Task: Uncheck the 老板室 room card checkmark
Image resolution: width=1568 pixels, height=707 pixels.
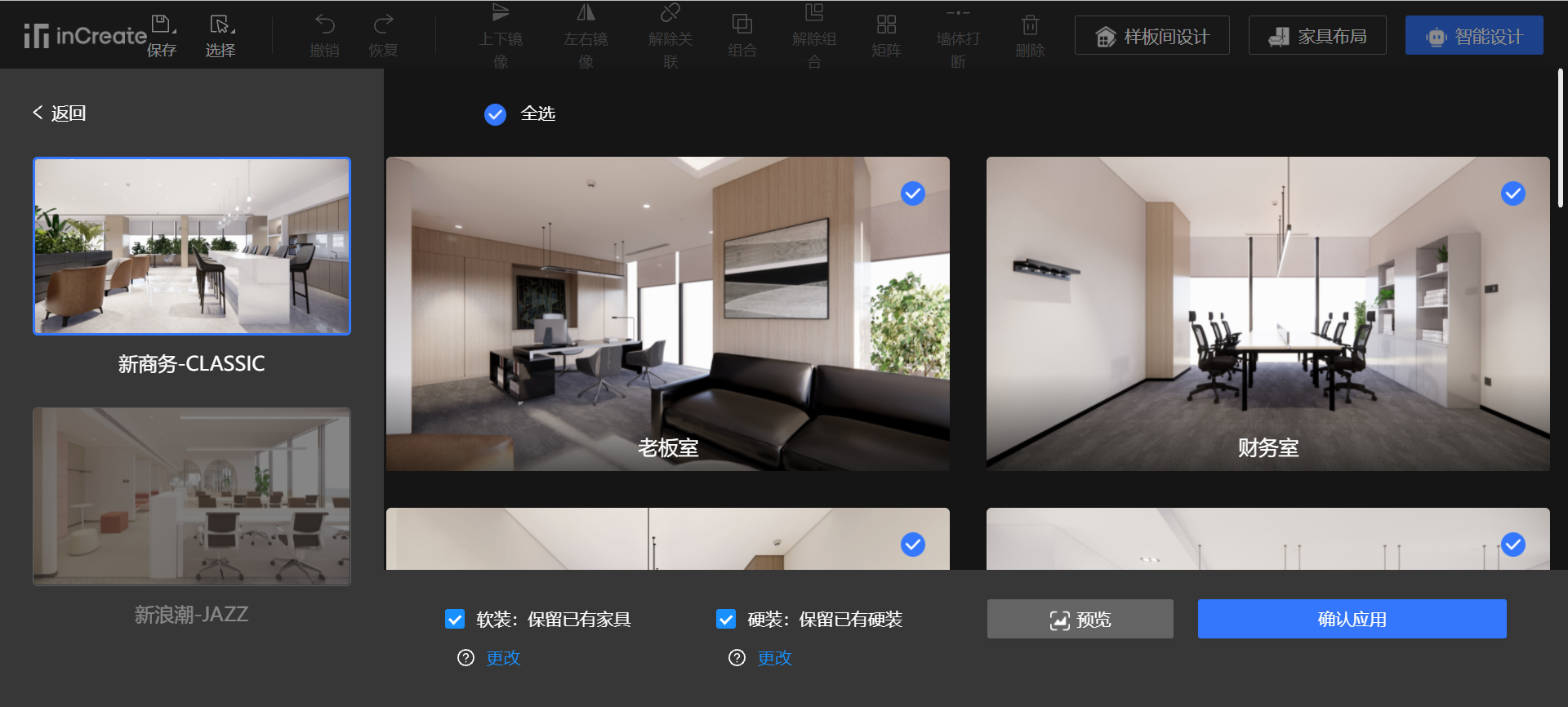Action: pyautogui.click(x=913, y=193)
